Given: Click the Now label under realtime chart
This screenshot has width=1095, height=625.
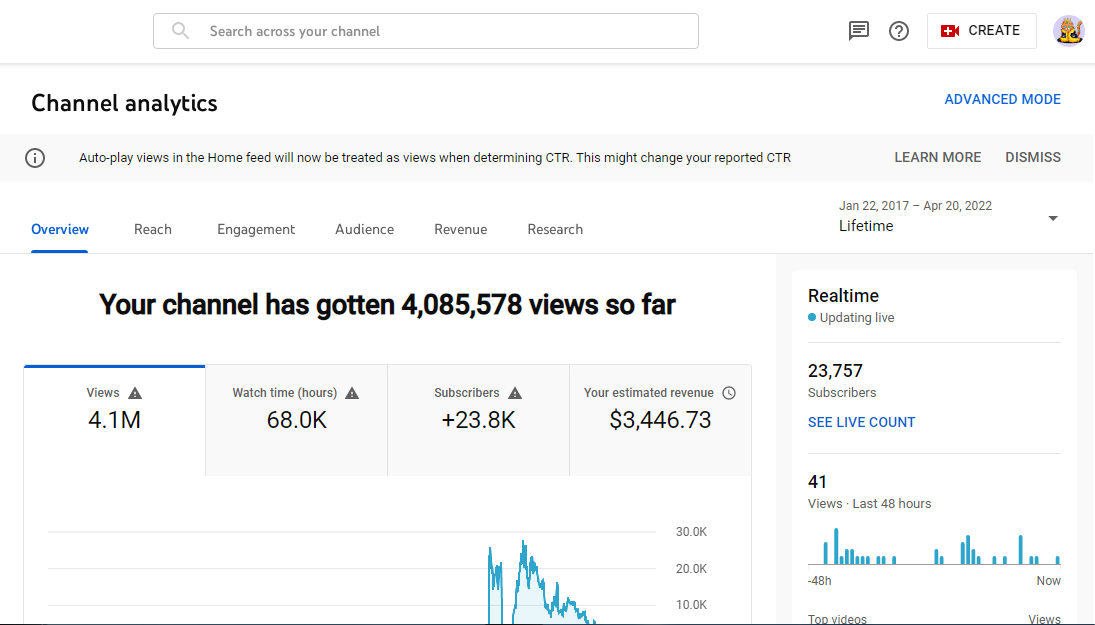Looking at the screenshot, I should (x=1048, y=580).
